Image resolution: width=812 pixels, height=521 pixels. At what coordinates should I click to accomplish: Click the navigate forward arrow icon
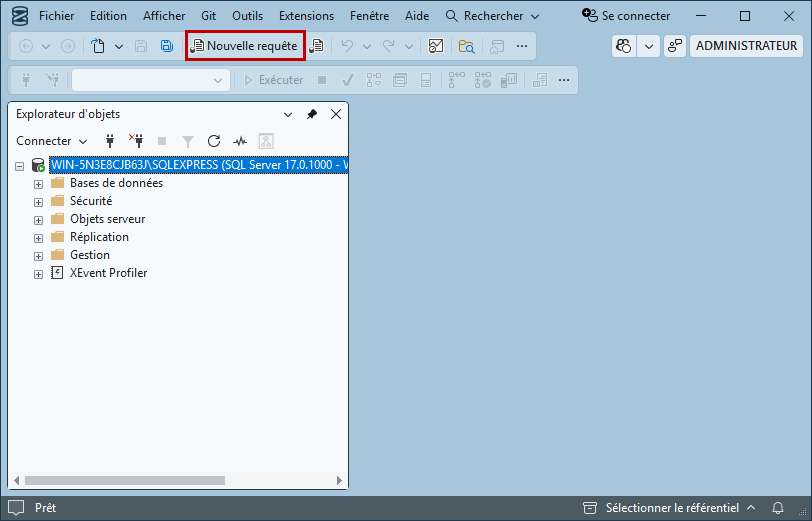coord(68,46)
